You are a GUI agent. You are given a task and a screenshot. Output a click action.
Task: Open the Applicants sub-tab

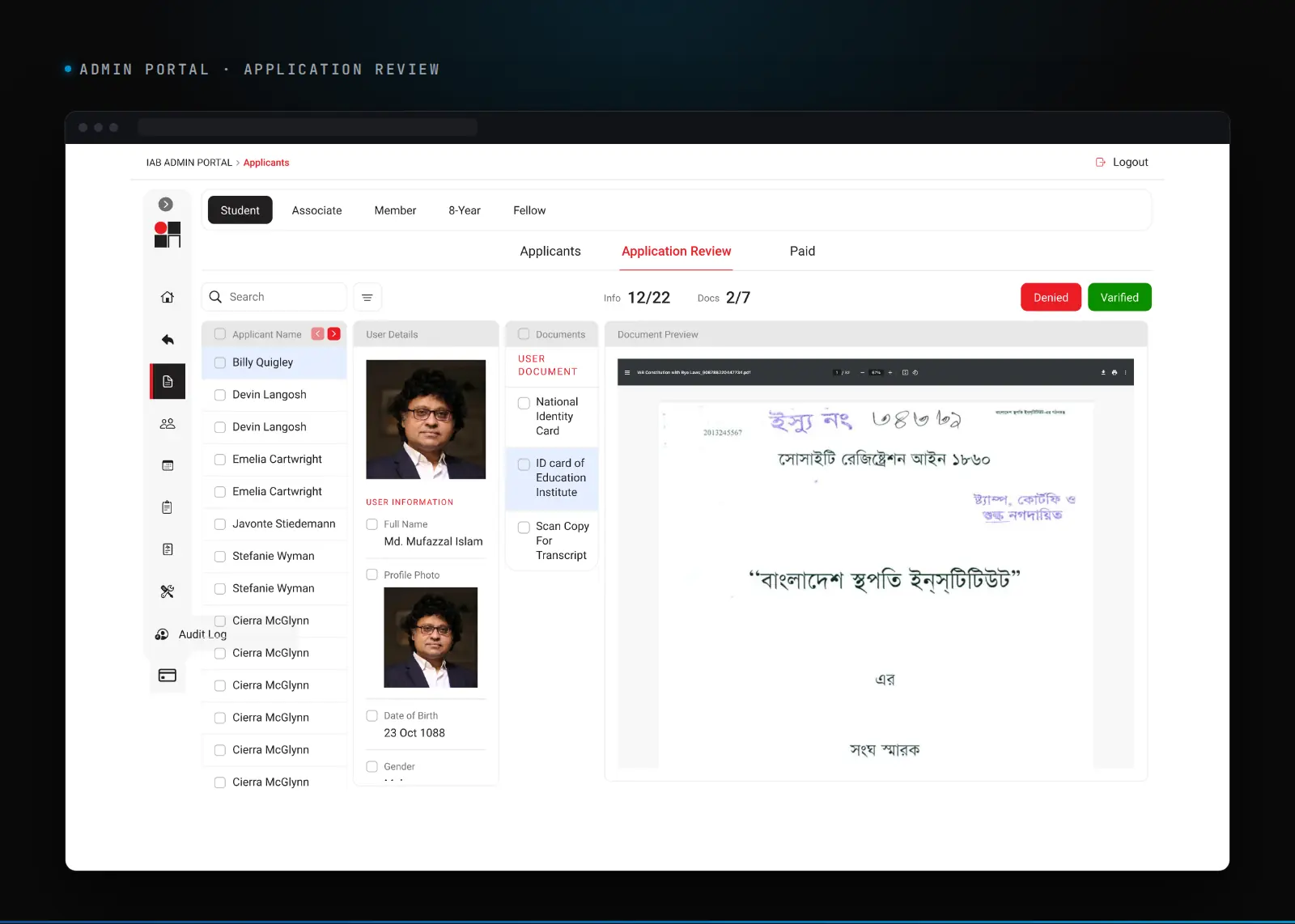550,252
